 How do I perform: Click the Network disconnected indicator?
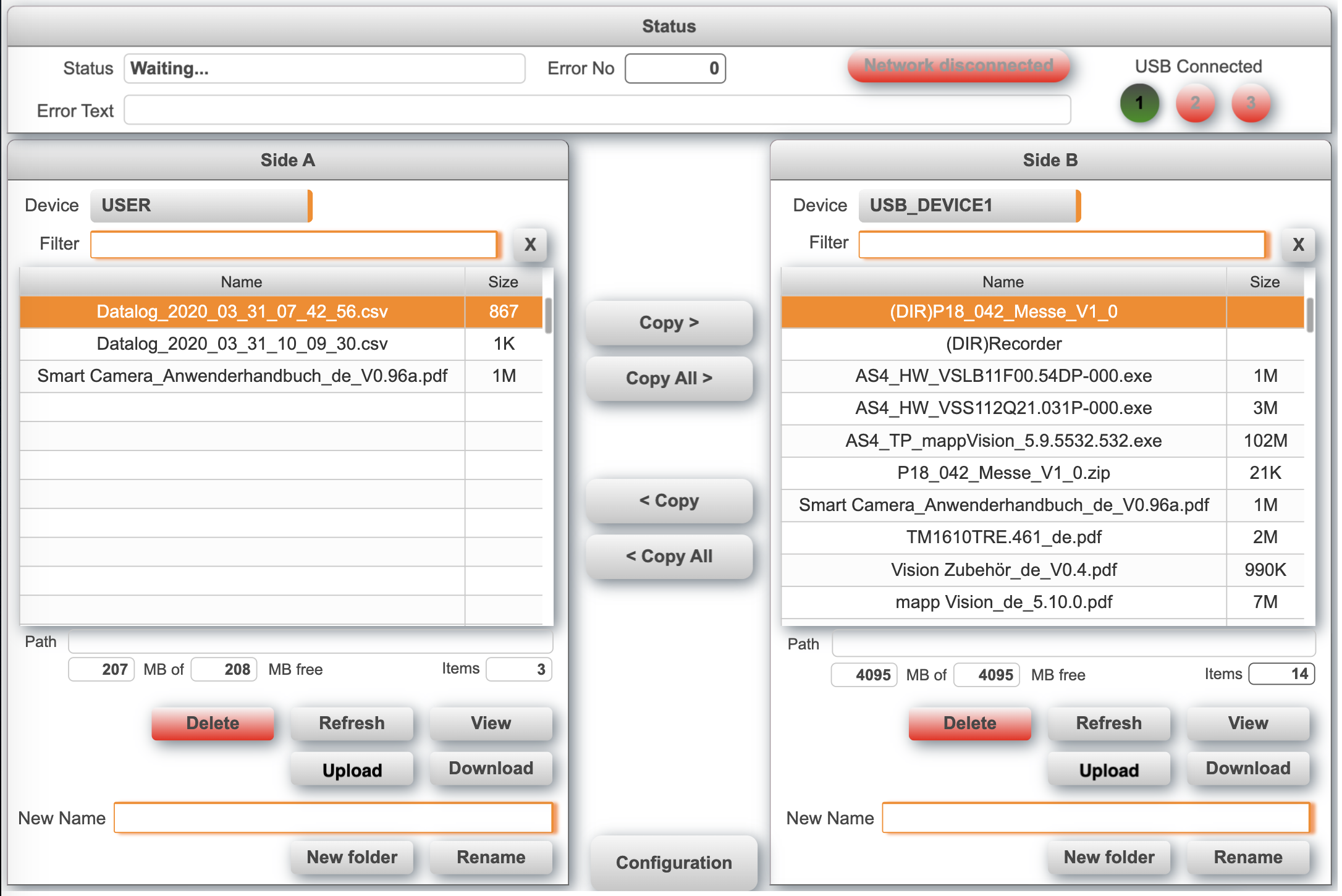point(958,66)
